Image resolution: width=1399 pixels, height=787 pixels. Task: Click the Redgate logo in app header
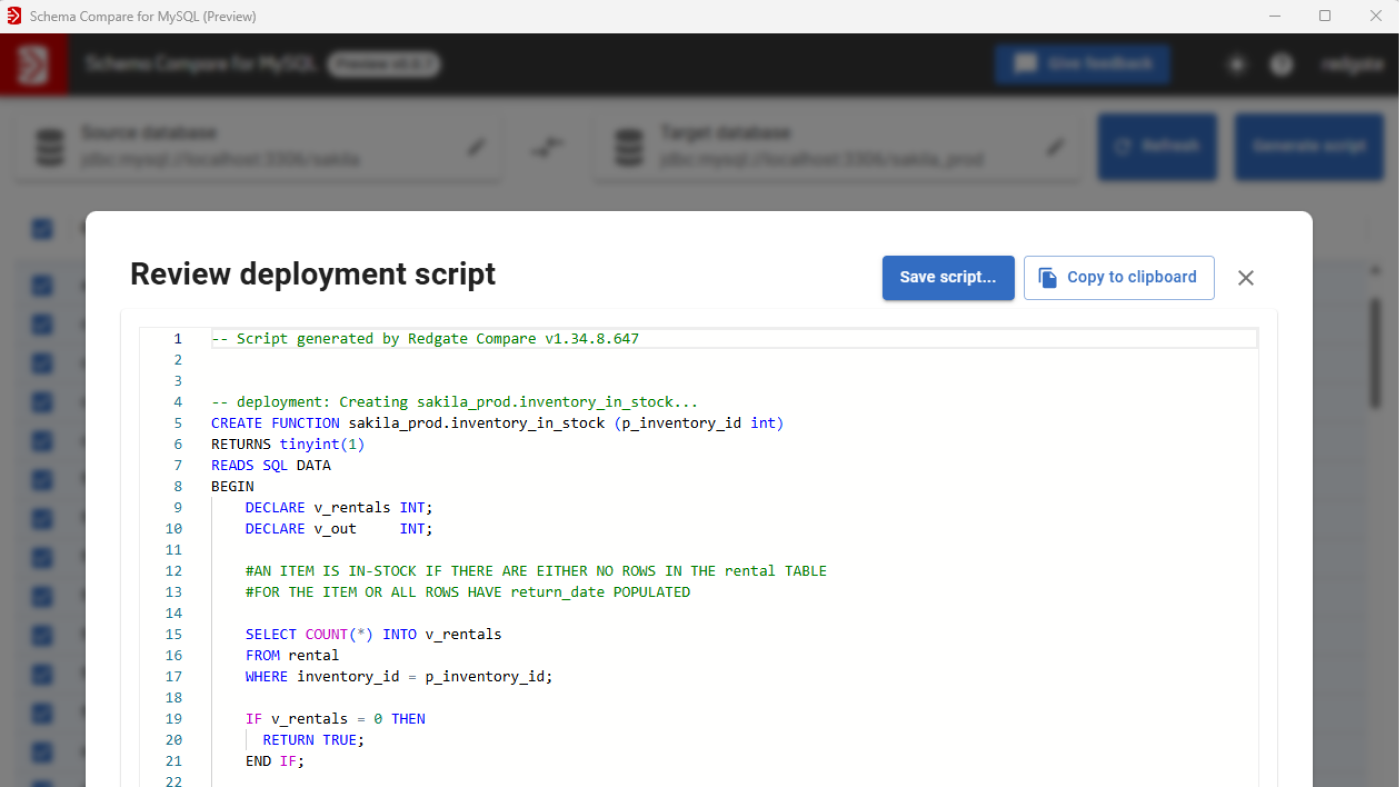[x=34, y=64]
